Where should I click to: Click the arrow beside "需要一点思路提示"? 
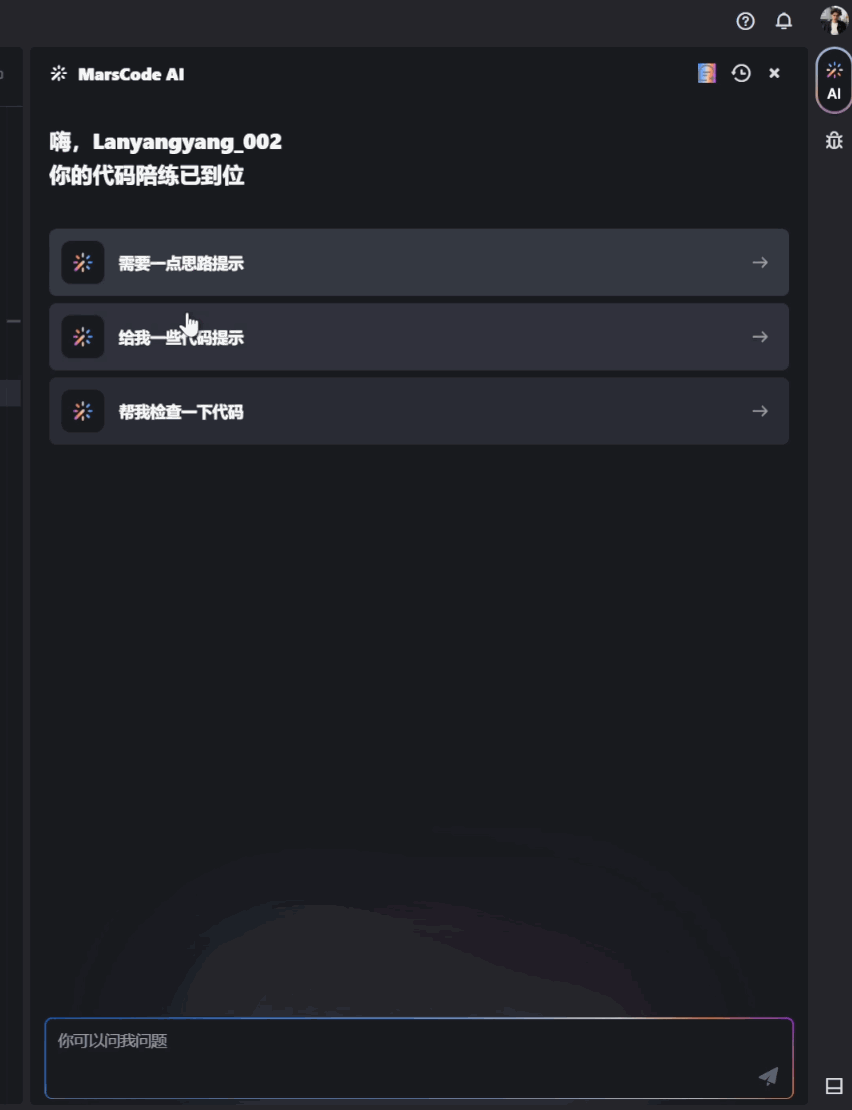[x=760, y=263]
